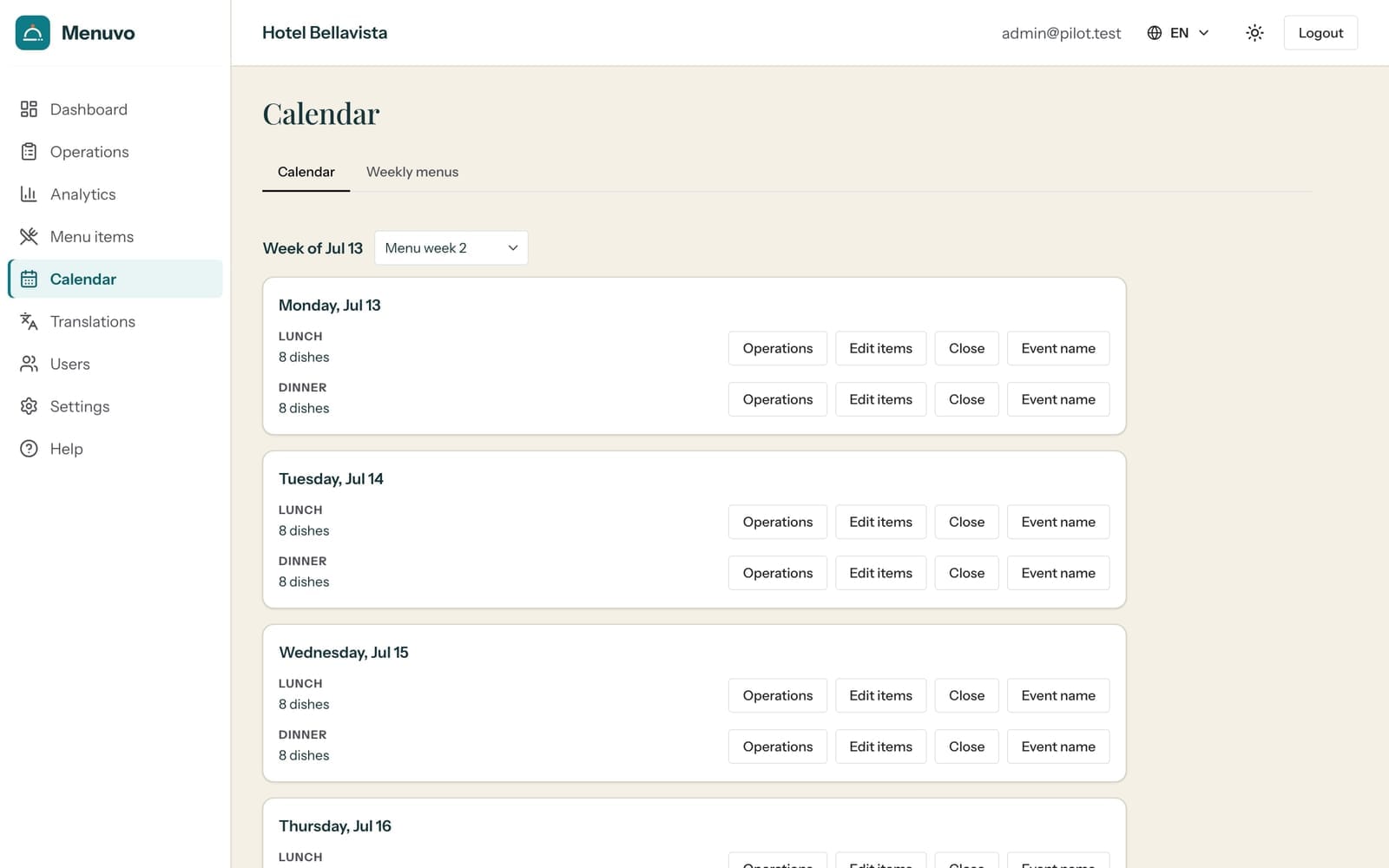Viewport: 1389px width, 868px height.
Task: Edit items for Tuesday lunch
Action: tap(880, 522)
